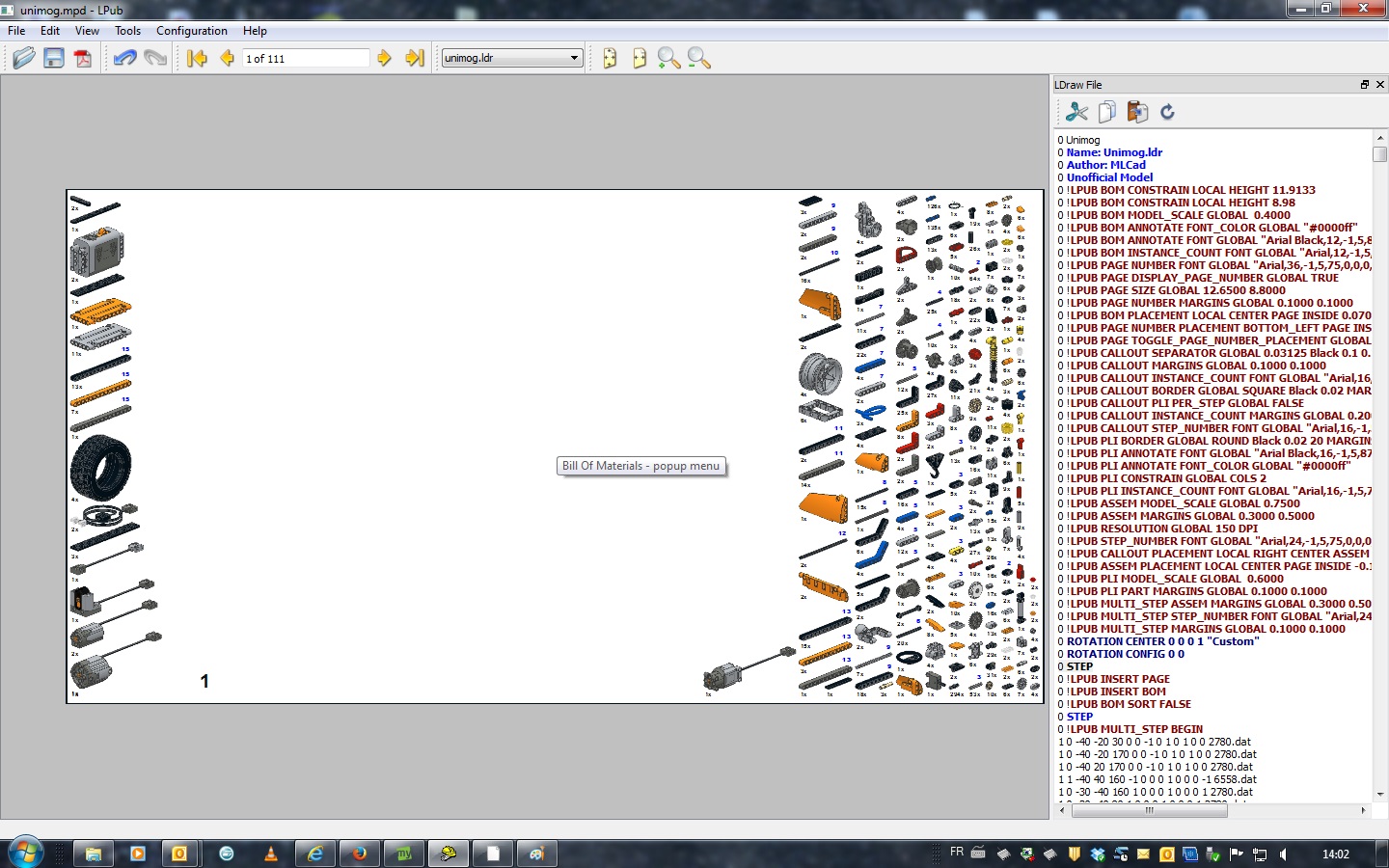This screenshot has height=868, width=1389.
Task: Click the Zoom In magnifier icon
Action: pyautogui.click(x=668, y=58)
